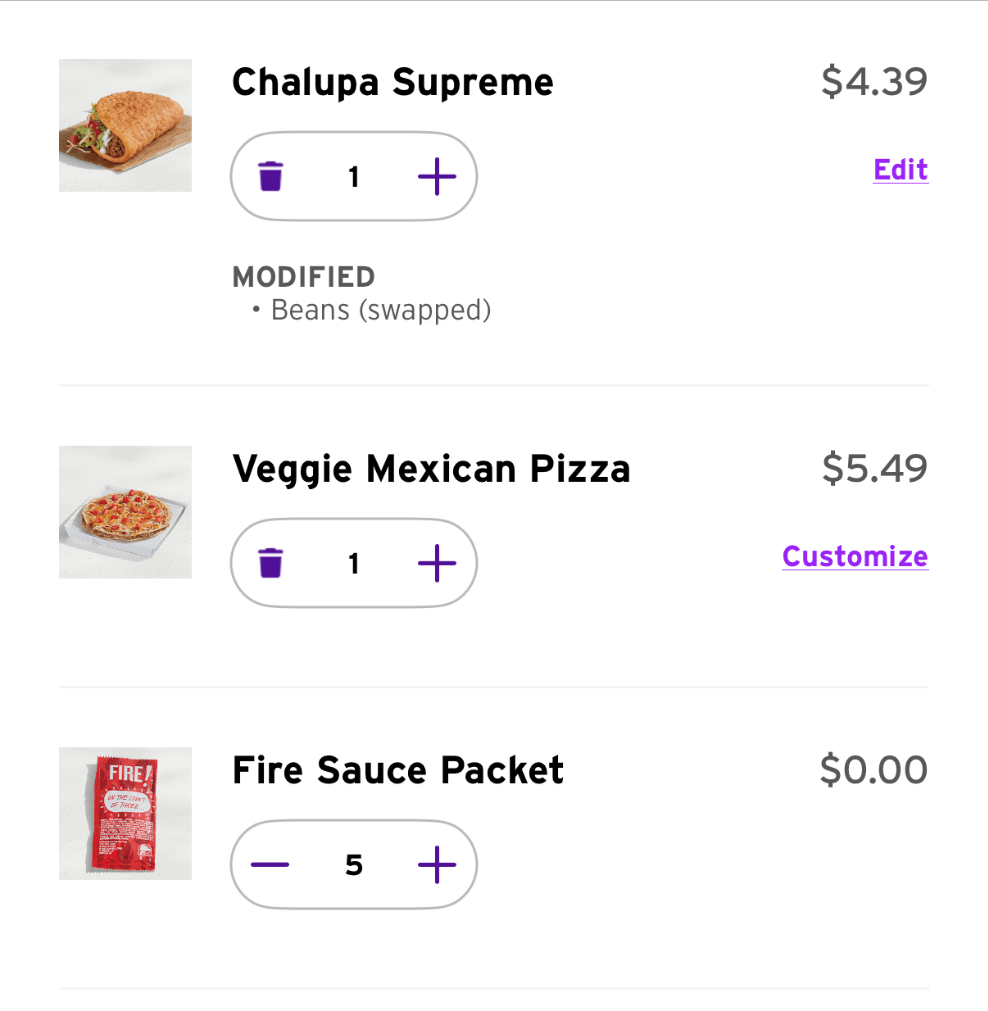Click the Fire Sauce quantity of 5
This screenshot has height=1011, width=988.
(x=353, y=865)
